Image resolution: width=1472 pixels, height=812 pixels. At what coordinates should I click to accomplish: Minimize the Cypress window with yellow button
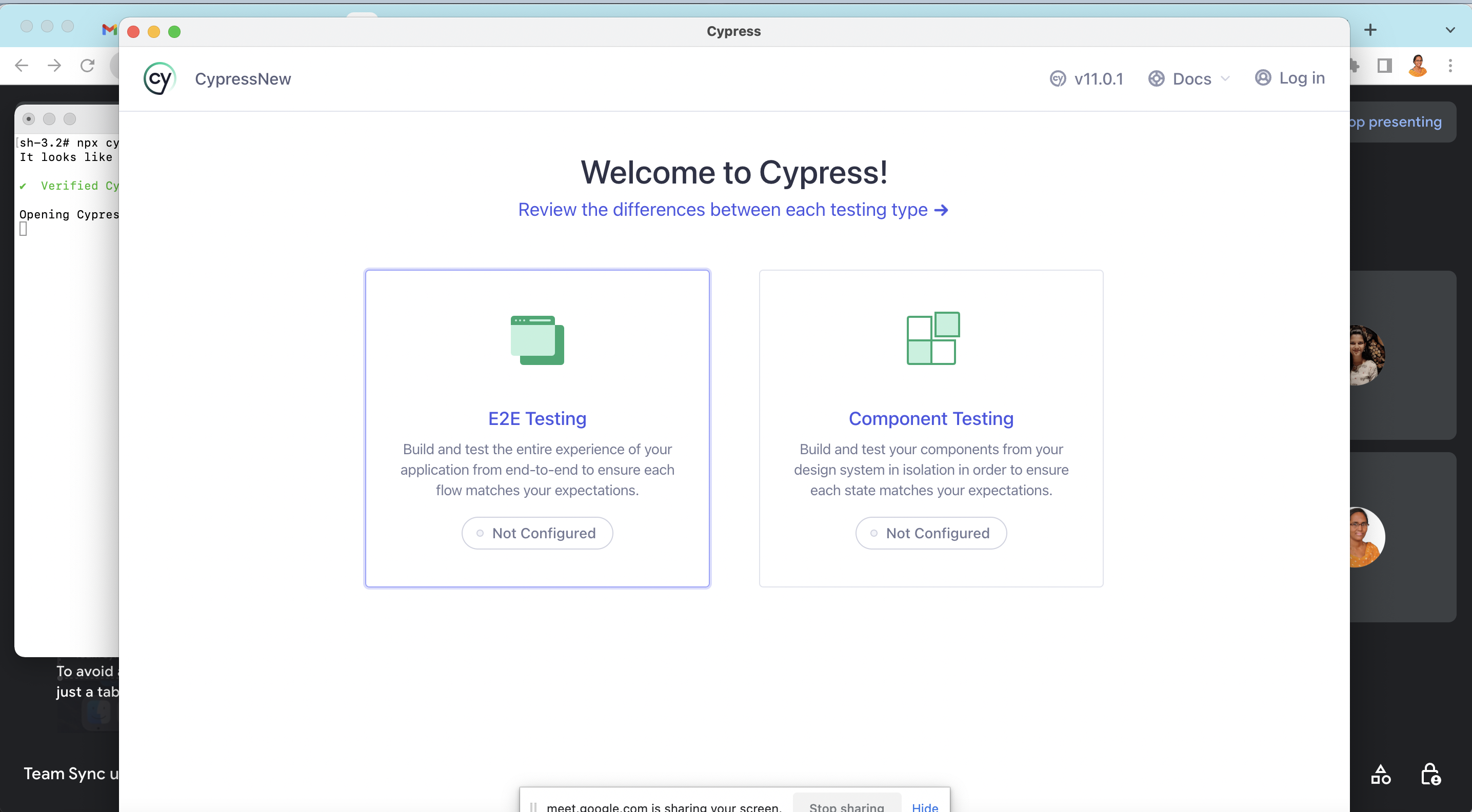[154, 31]
